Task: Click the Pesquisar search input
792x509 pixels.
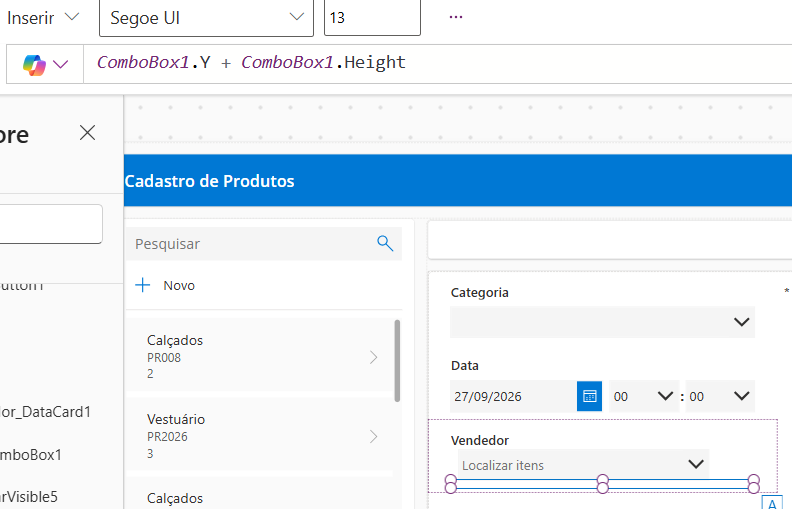Action: click(264, 244)
